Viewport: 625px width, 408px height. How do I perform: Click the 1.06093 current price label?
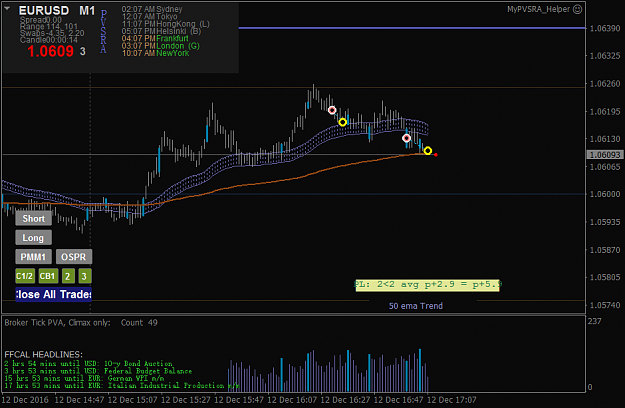coord(605,155)
